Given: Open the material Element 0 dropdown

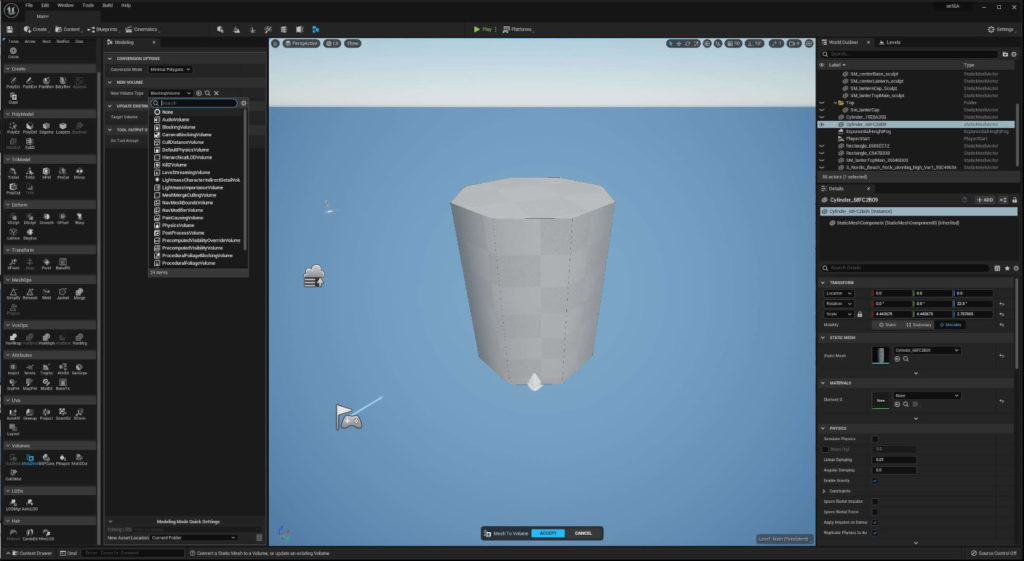Looking at the screenshot, I should pyautogui.click(x=927, y=396).
